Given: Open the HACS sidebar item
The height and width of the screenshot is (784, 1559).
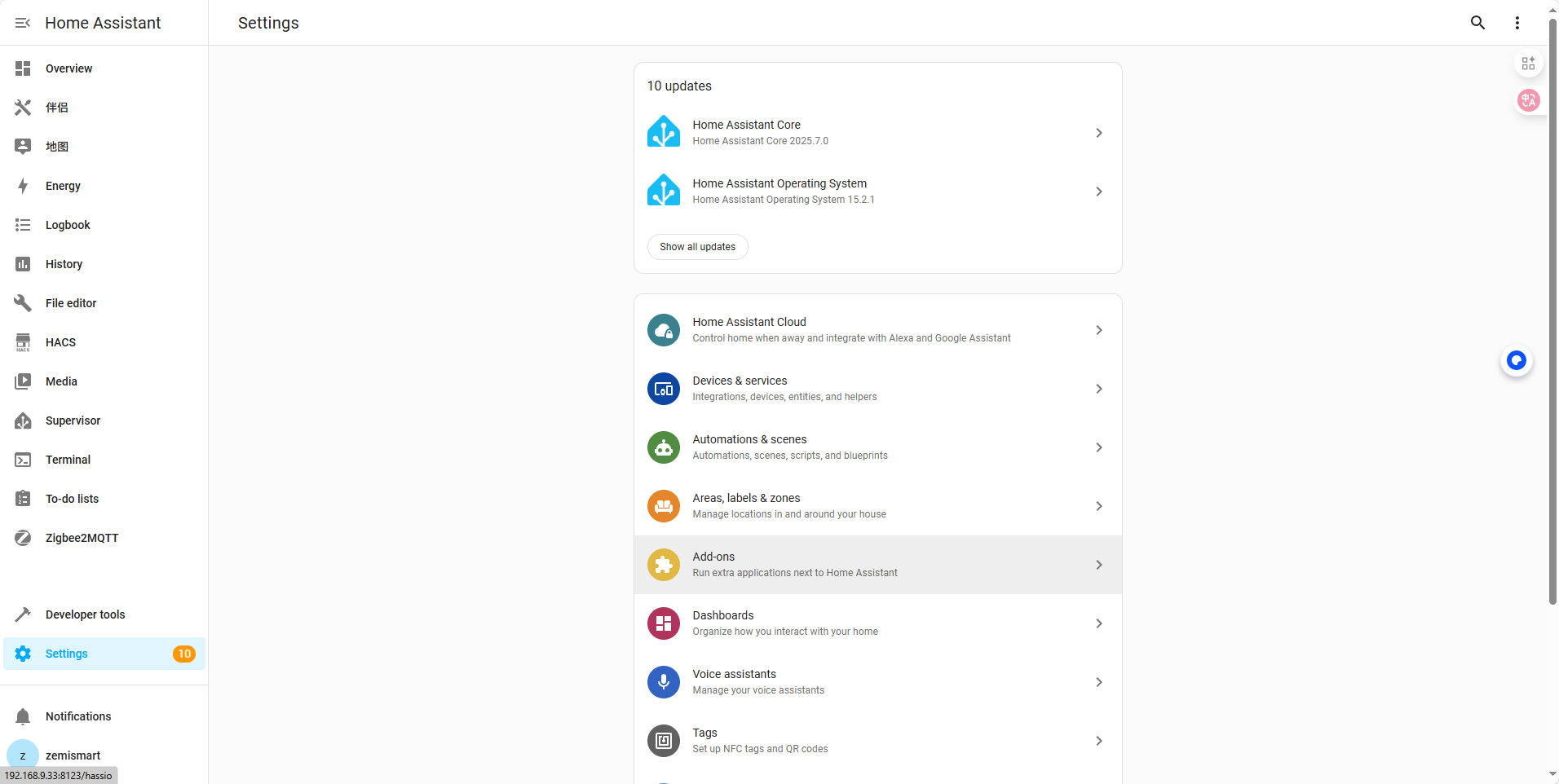Looking at the screenshot, I should pos(104,342).
